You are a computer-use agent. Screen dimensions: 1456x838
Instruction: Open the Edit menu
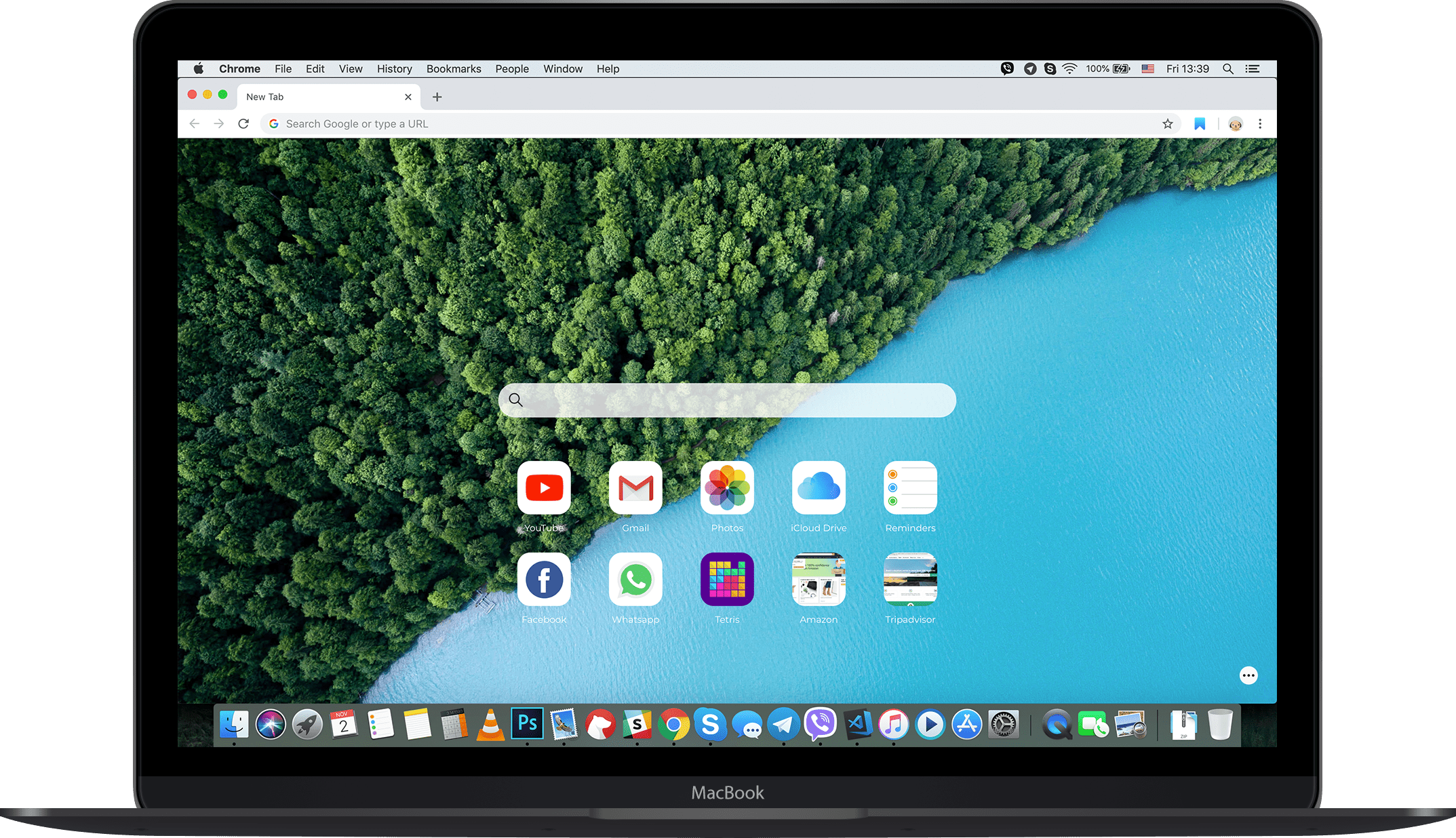tap(315, 68)
